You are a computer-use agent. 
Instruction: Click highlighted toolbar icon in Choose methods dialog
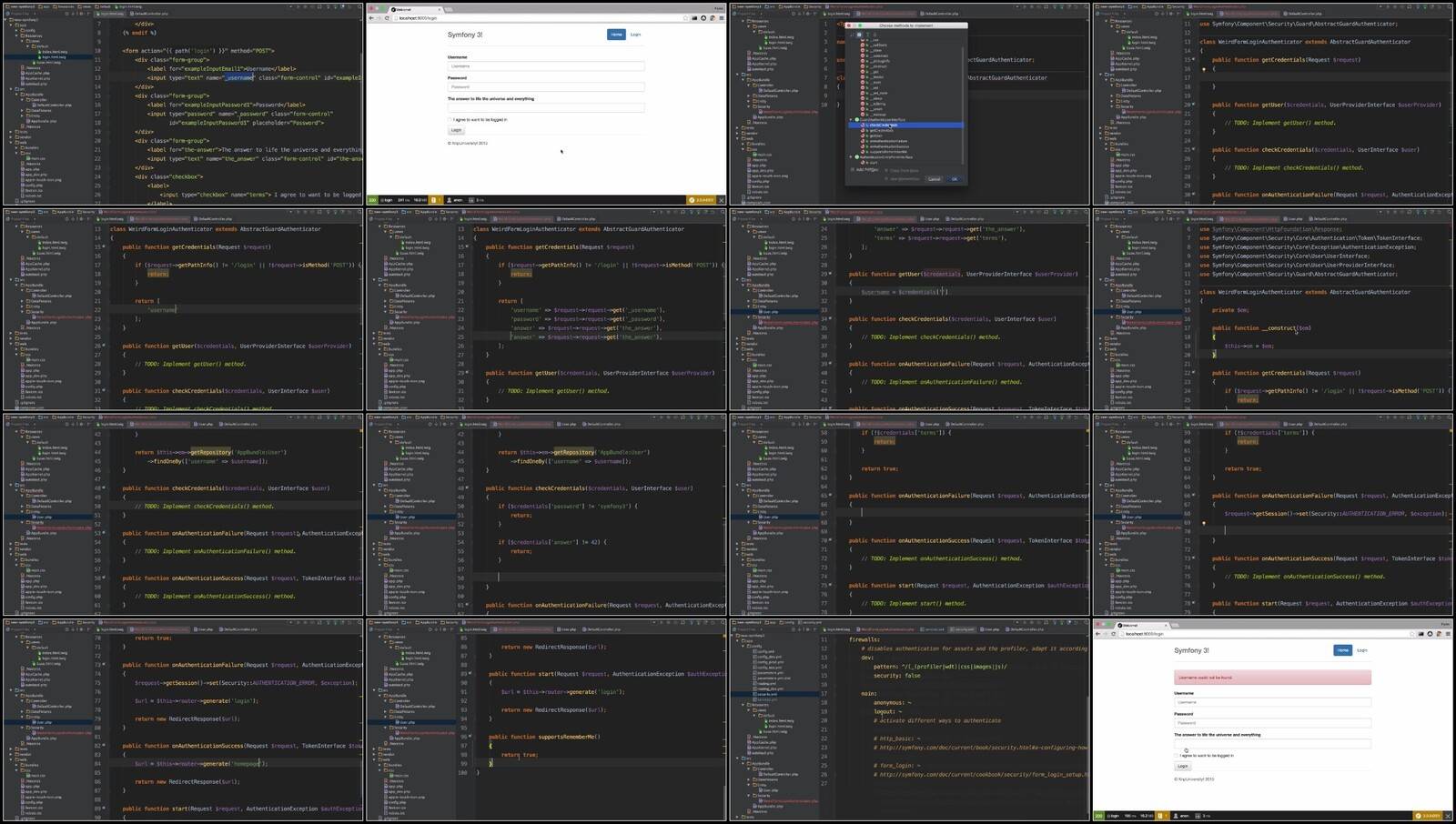(x=858, y=35)
